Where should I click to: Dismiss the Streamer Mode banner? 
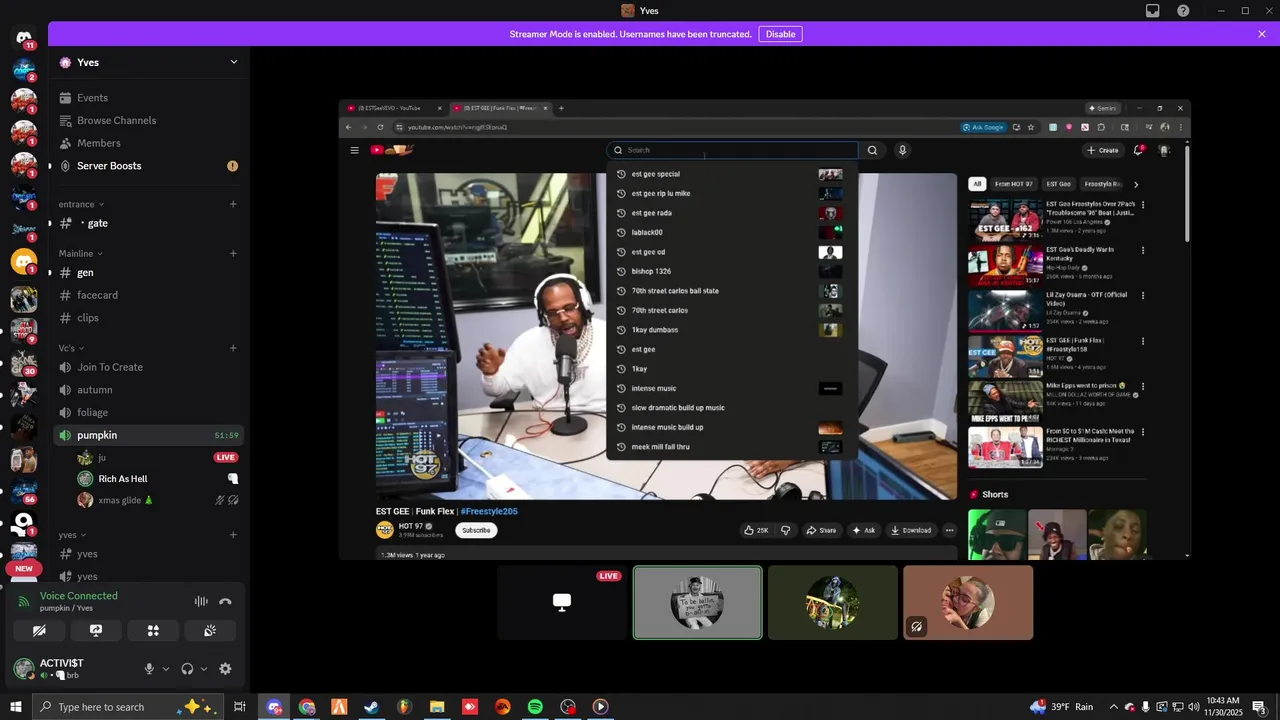click(x=1262, y=34)
